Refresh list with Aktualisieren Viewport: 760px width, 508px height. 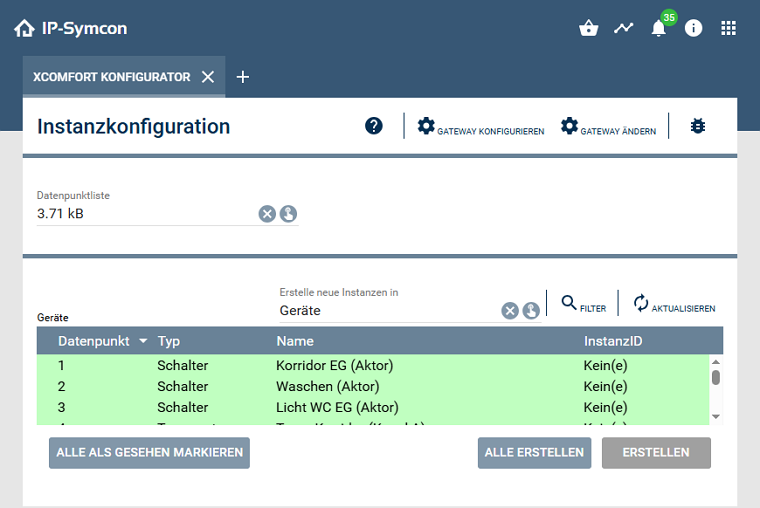(674, 304)
